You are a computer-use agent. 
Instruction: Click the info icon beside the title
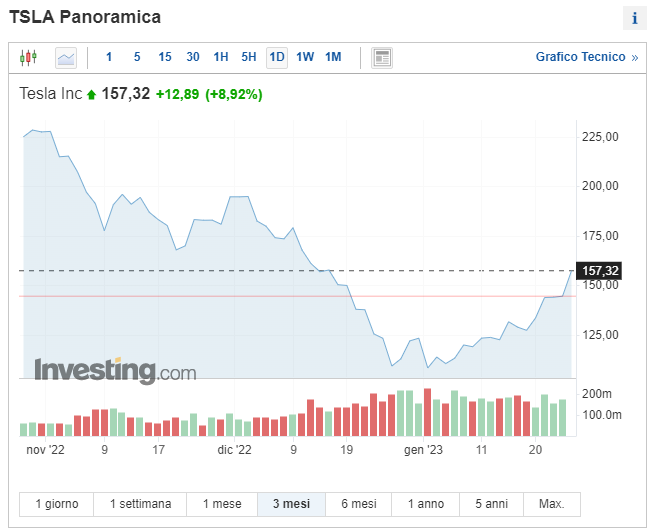[x=634, y=18]
